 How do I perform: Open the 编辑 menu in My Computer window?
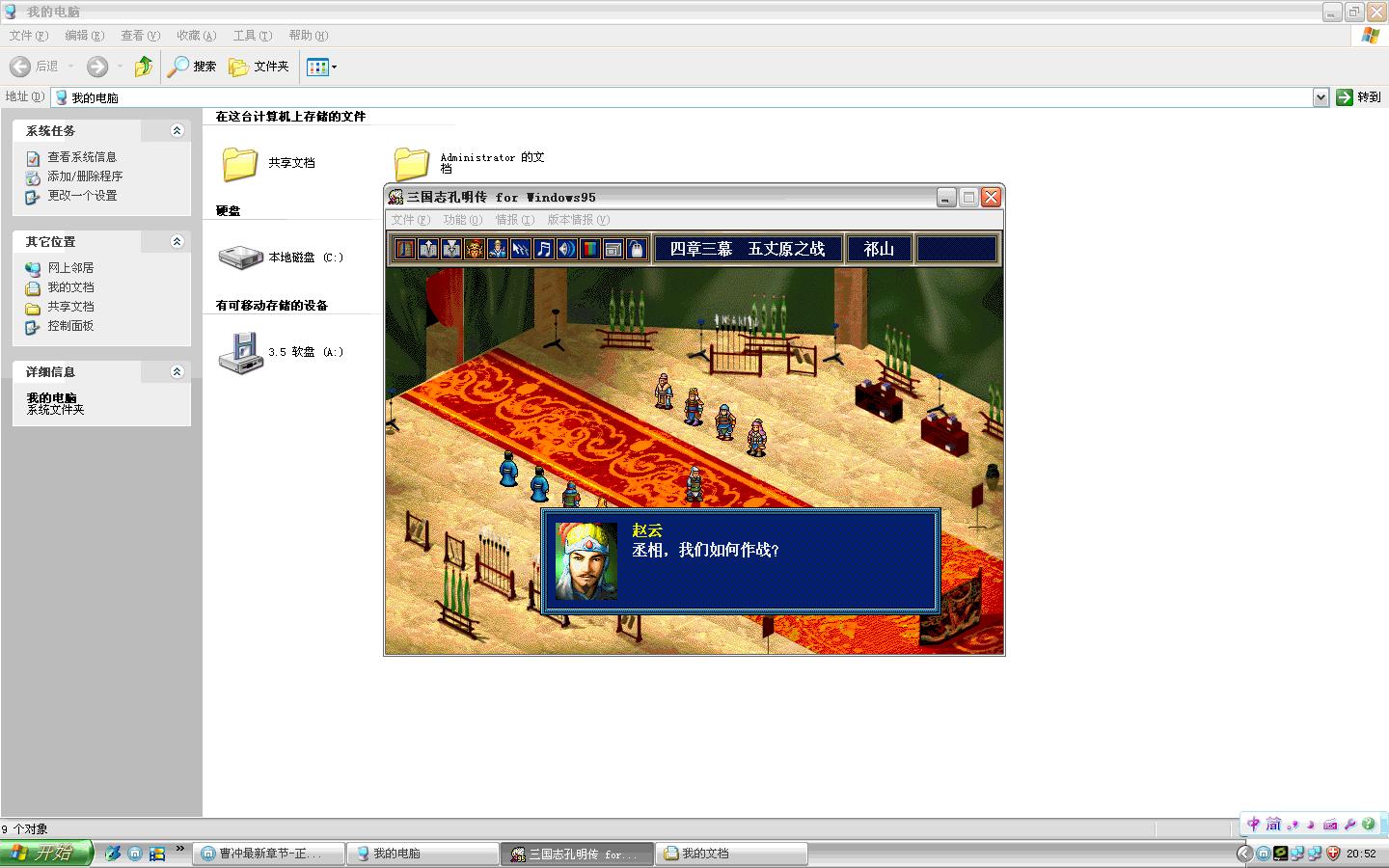tap(84, 36)
